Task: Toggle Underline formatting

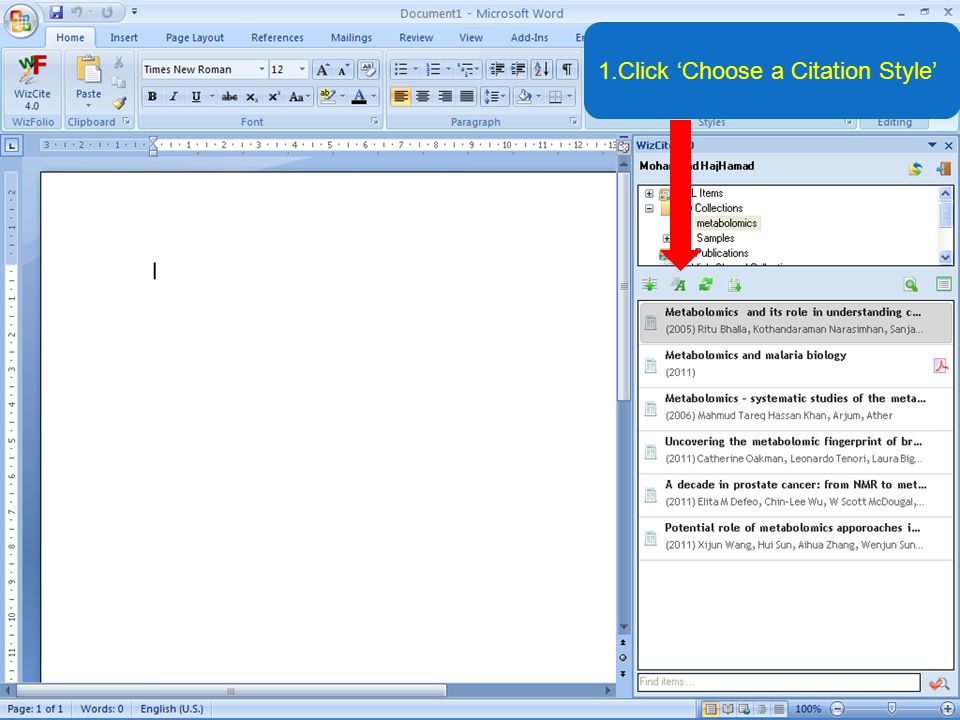Action: coord(196,97)
